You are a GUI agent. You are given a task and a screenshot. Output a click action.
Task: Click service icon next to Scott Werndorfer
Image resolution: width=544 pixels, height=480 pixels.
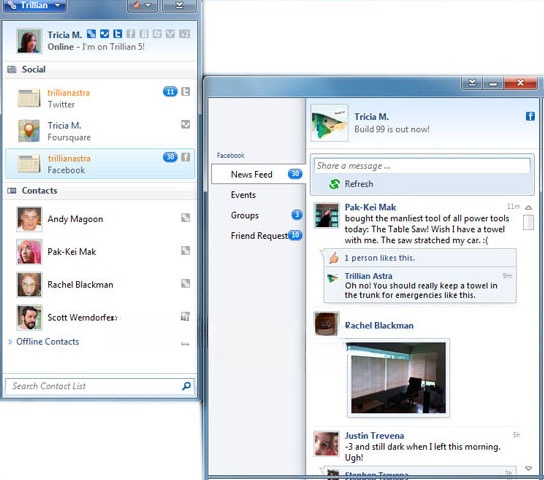pos(186,316)
